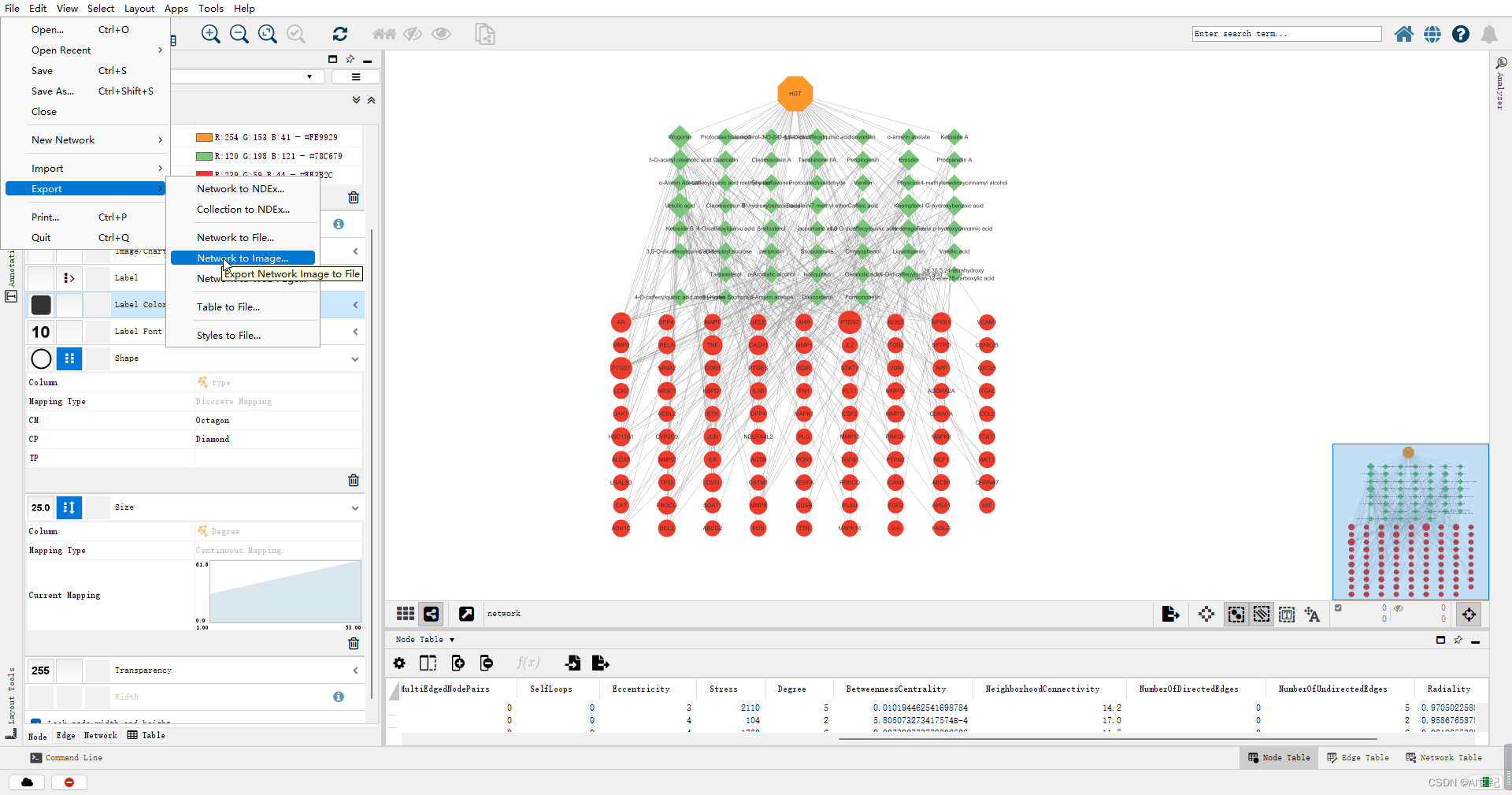Click the zoom out magnifier icon

click(x=239, y=34)
